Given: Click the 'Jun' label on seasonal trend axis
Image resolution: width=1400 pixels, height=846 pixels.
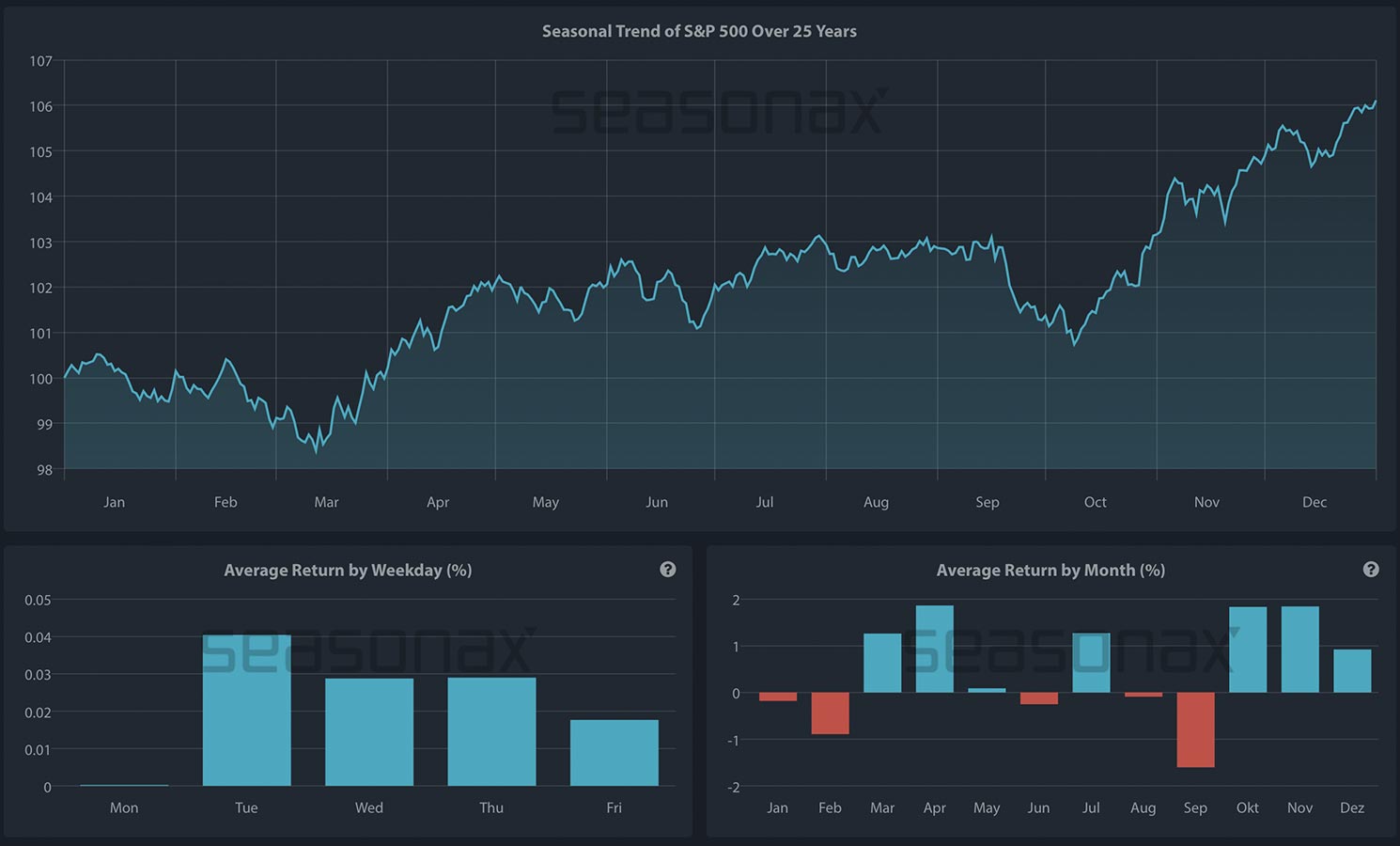Looking at the screenshot, I should pos(657,502).
